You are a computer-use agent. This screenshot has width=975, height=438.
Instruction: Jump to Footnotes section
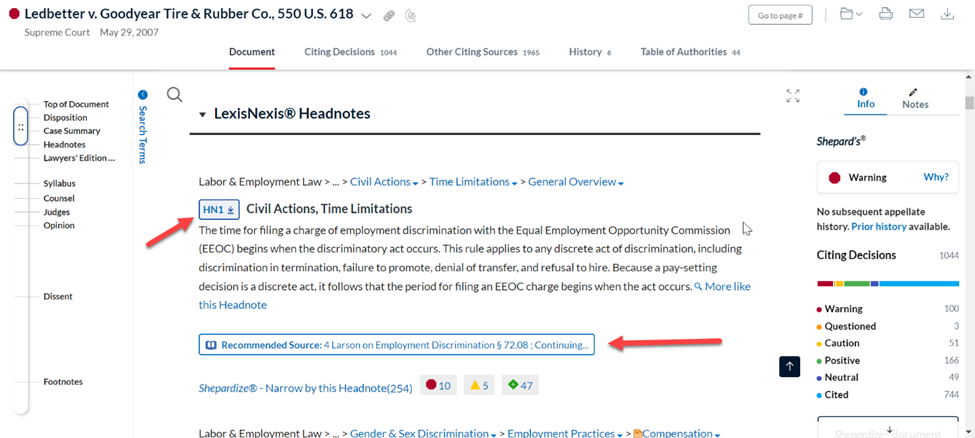point(63,382)
